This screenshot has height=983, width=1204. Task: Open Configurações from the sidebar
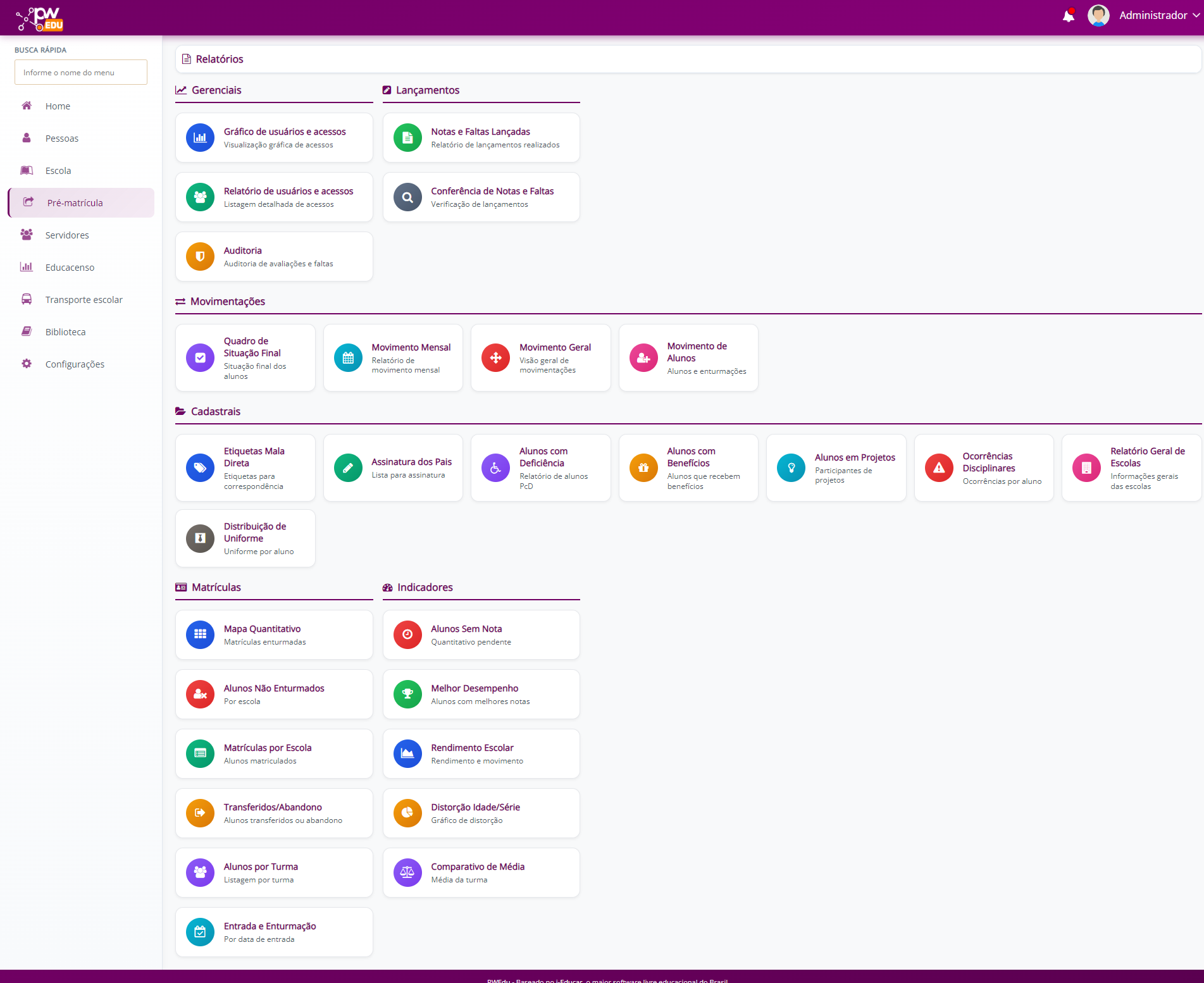75,364
